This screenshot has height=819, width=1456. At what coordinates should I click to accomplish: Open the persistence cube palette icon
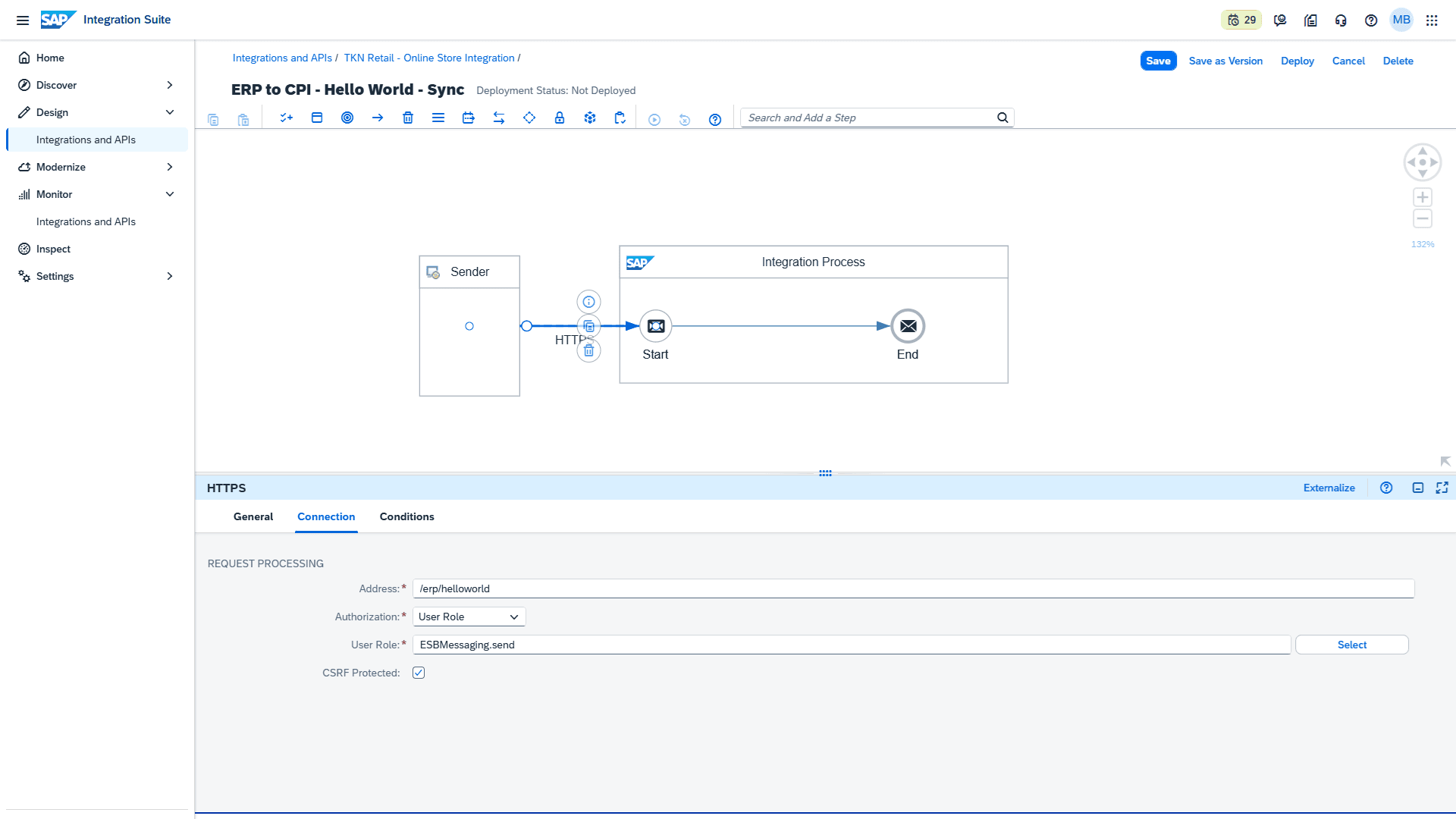[x=590, y=118]
